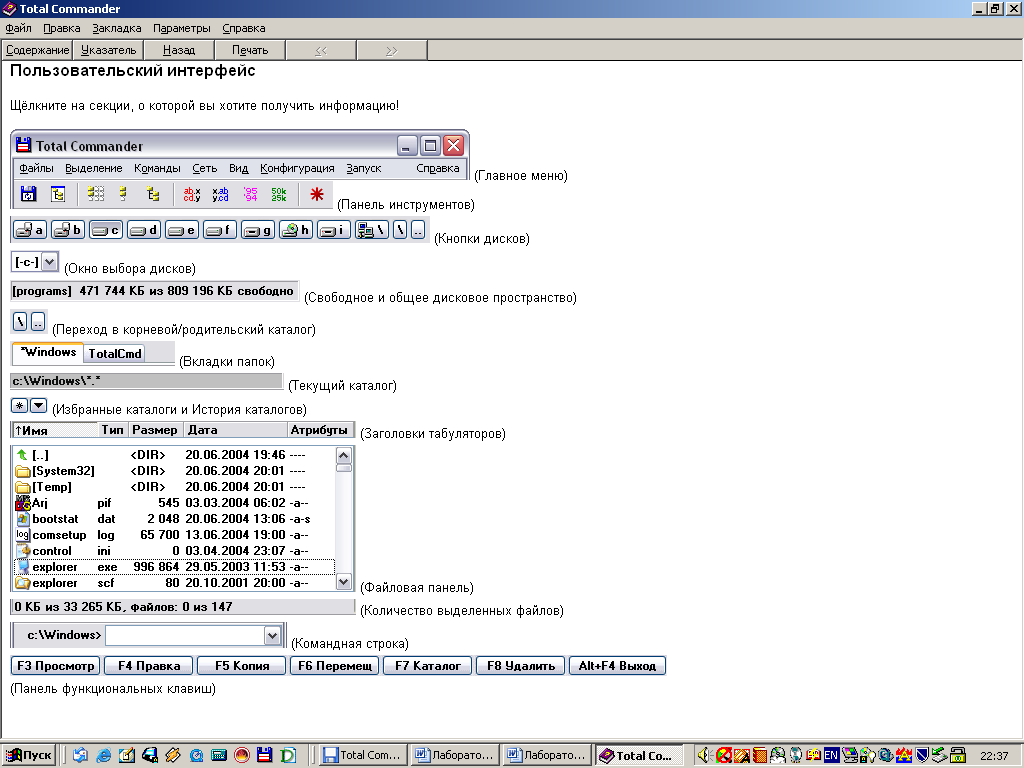Click the sort by name ab.x icon
The width and height of the screenshot is (1024, 768).
191,194
